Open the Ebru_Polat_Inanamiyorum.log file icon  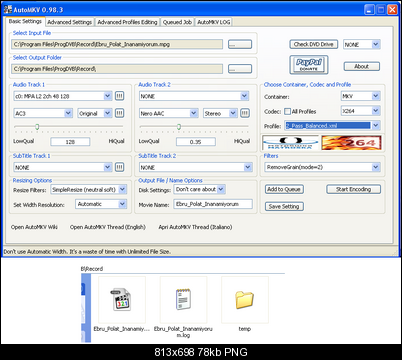tap(183, 299)
